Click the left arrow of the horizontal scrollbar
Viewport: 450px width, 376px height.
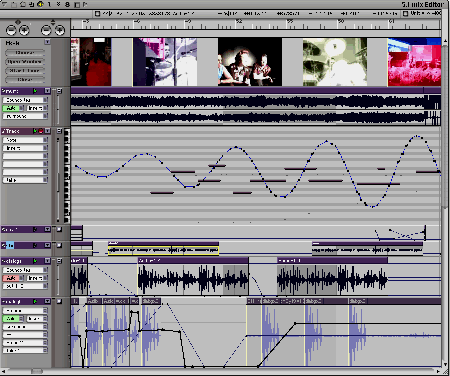click(3, 371)
